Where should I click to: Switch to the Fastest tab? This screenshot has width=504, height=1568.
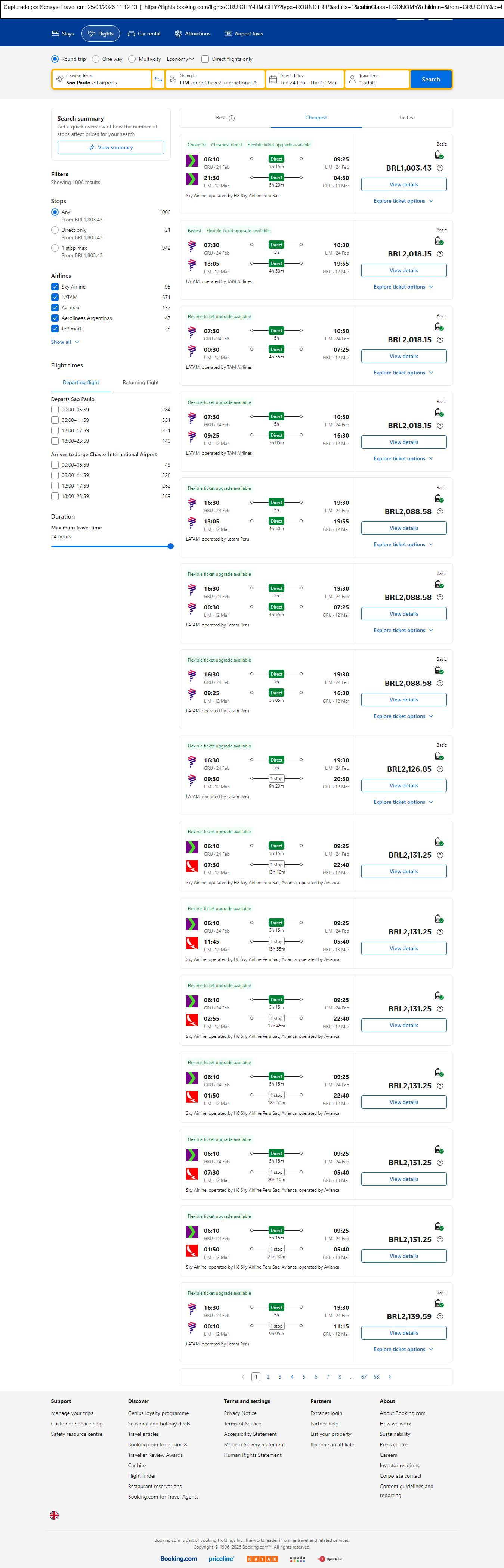(406, 118)
